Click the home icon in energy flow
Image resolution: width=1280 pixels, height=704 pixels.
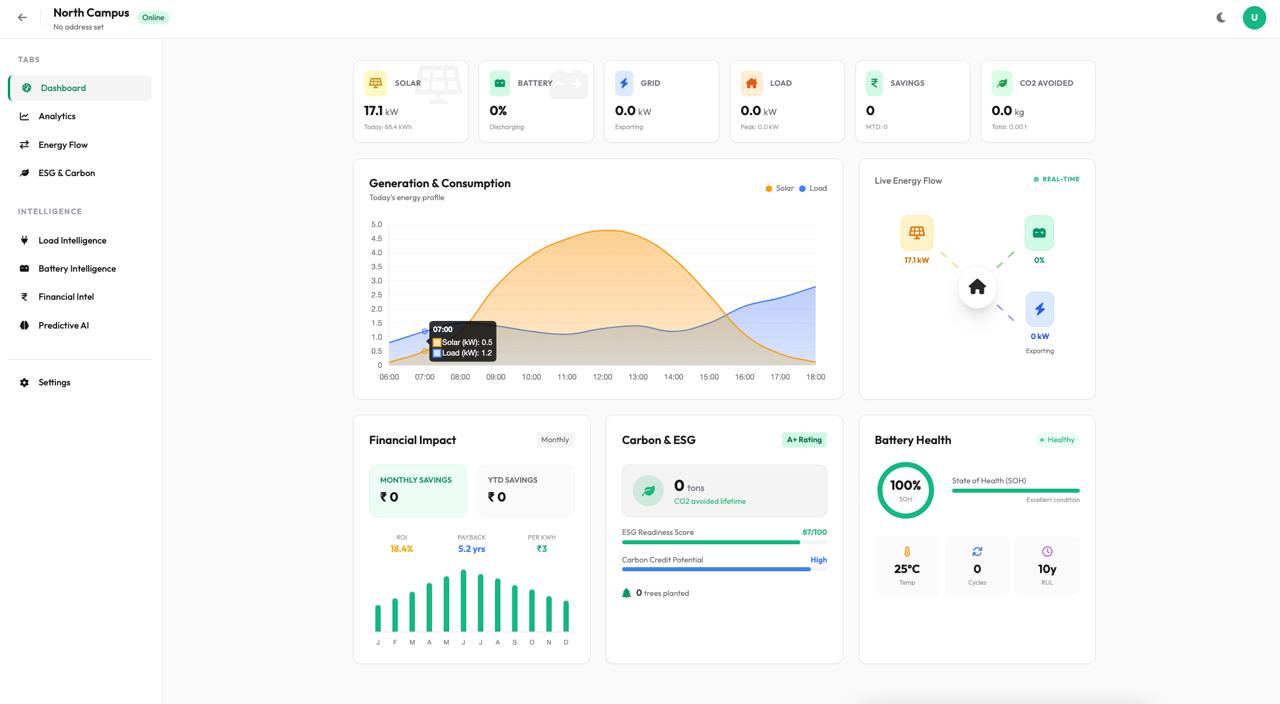click(x=977, y=288)
